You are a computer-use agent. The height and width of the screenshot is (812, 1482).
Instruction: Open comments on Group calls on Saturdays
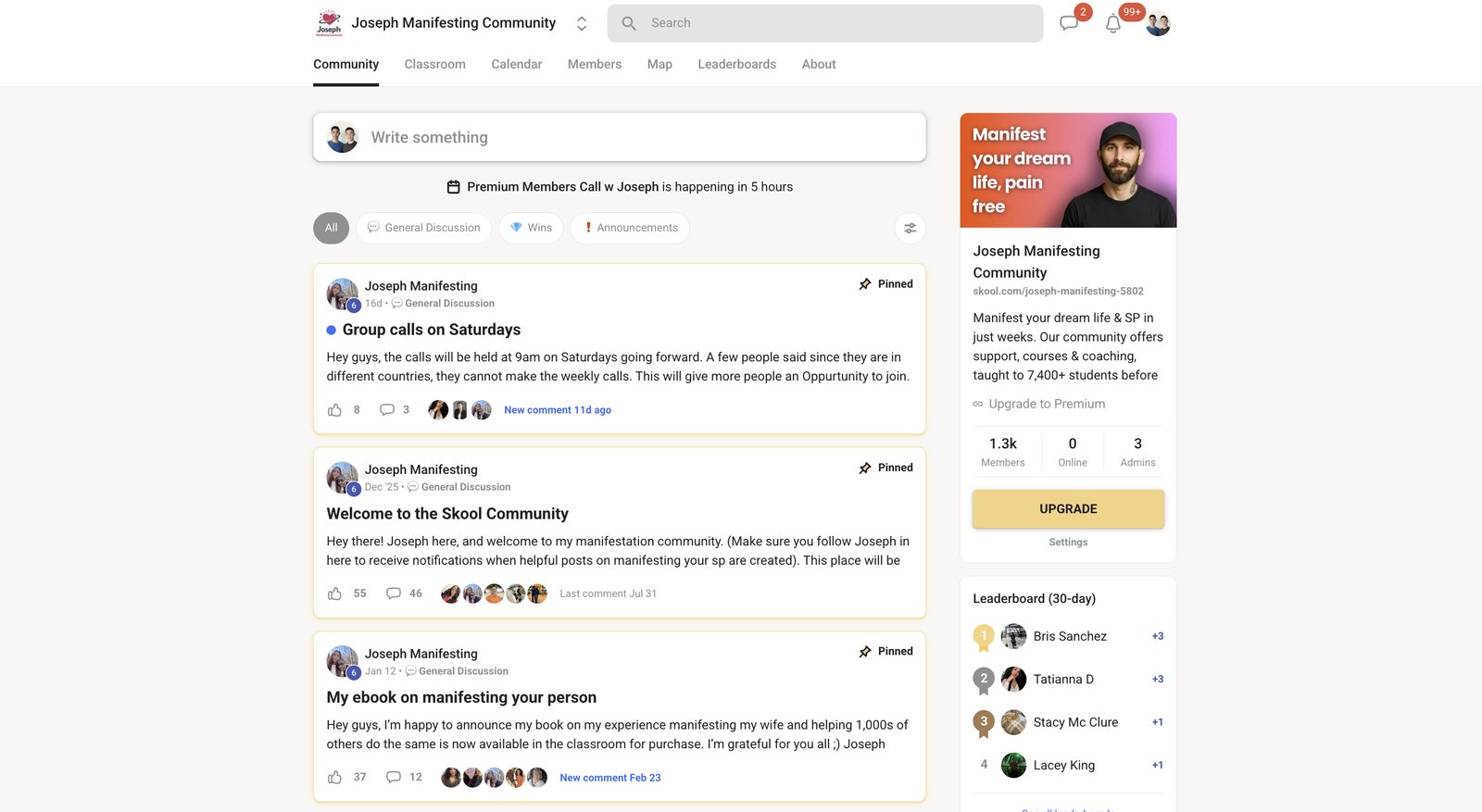(x=387, y=409)
